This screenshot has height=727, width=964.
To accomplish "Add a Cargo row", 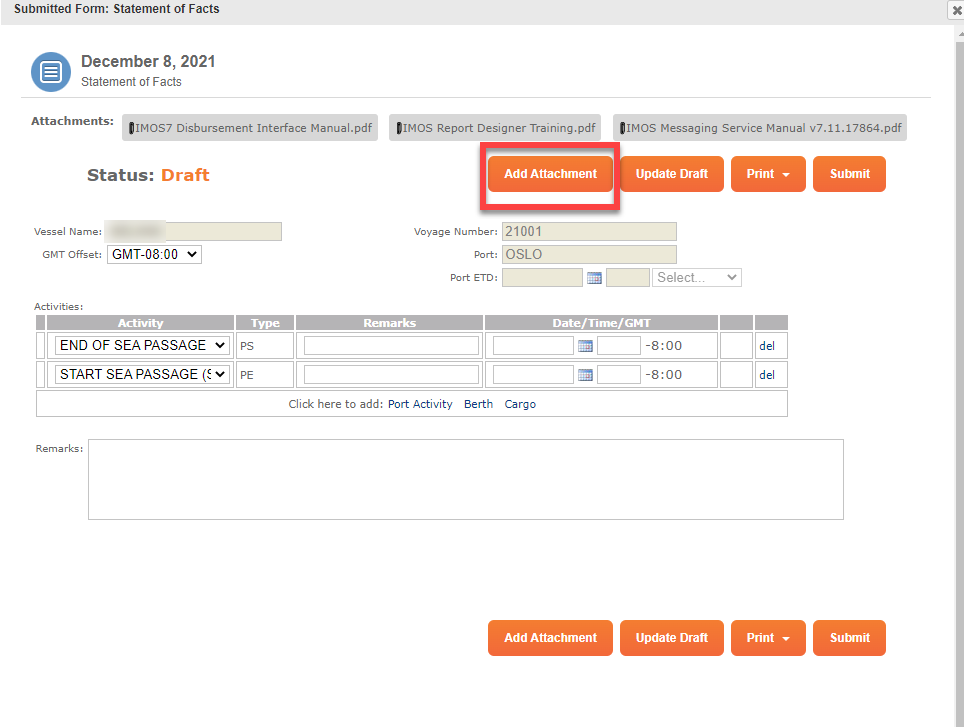I will (520, 403).
